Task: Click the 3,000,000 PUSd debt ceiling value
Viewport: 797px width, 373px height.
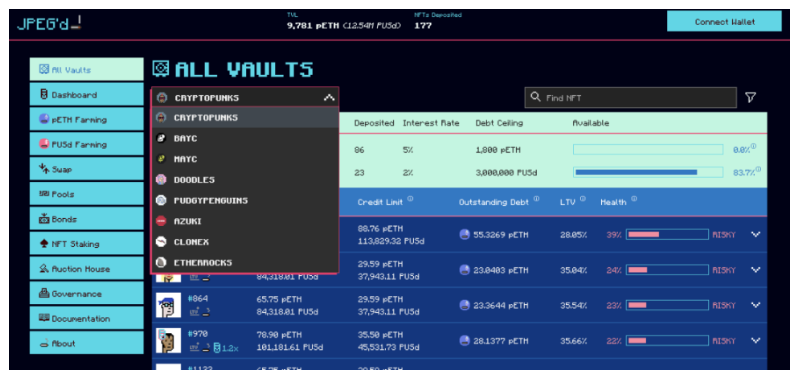Action: click(507, 172)
